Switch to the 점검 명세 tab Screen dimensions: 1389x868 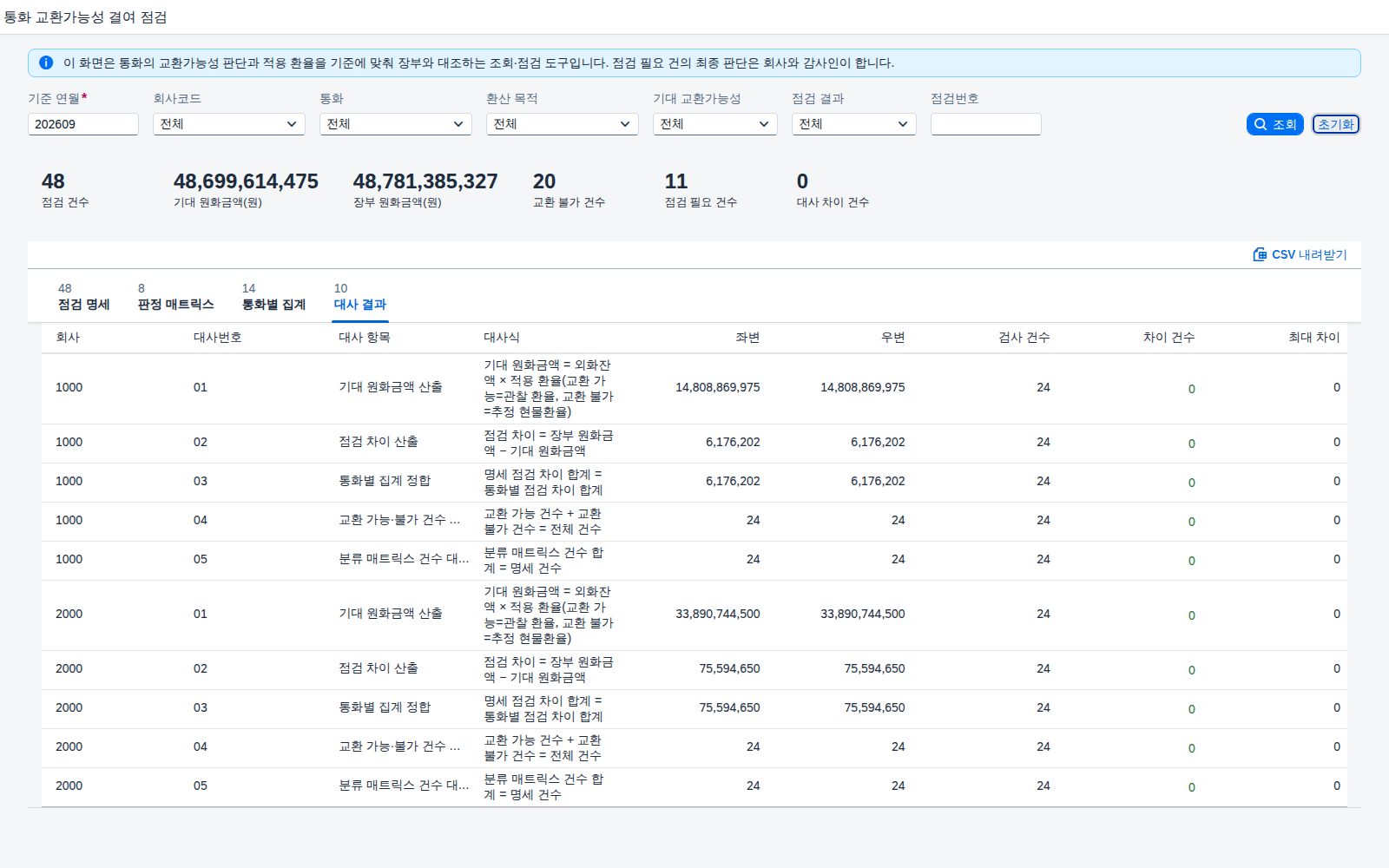pyautogui.click(x=83, y=297)
